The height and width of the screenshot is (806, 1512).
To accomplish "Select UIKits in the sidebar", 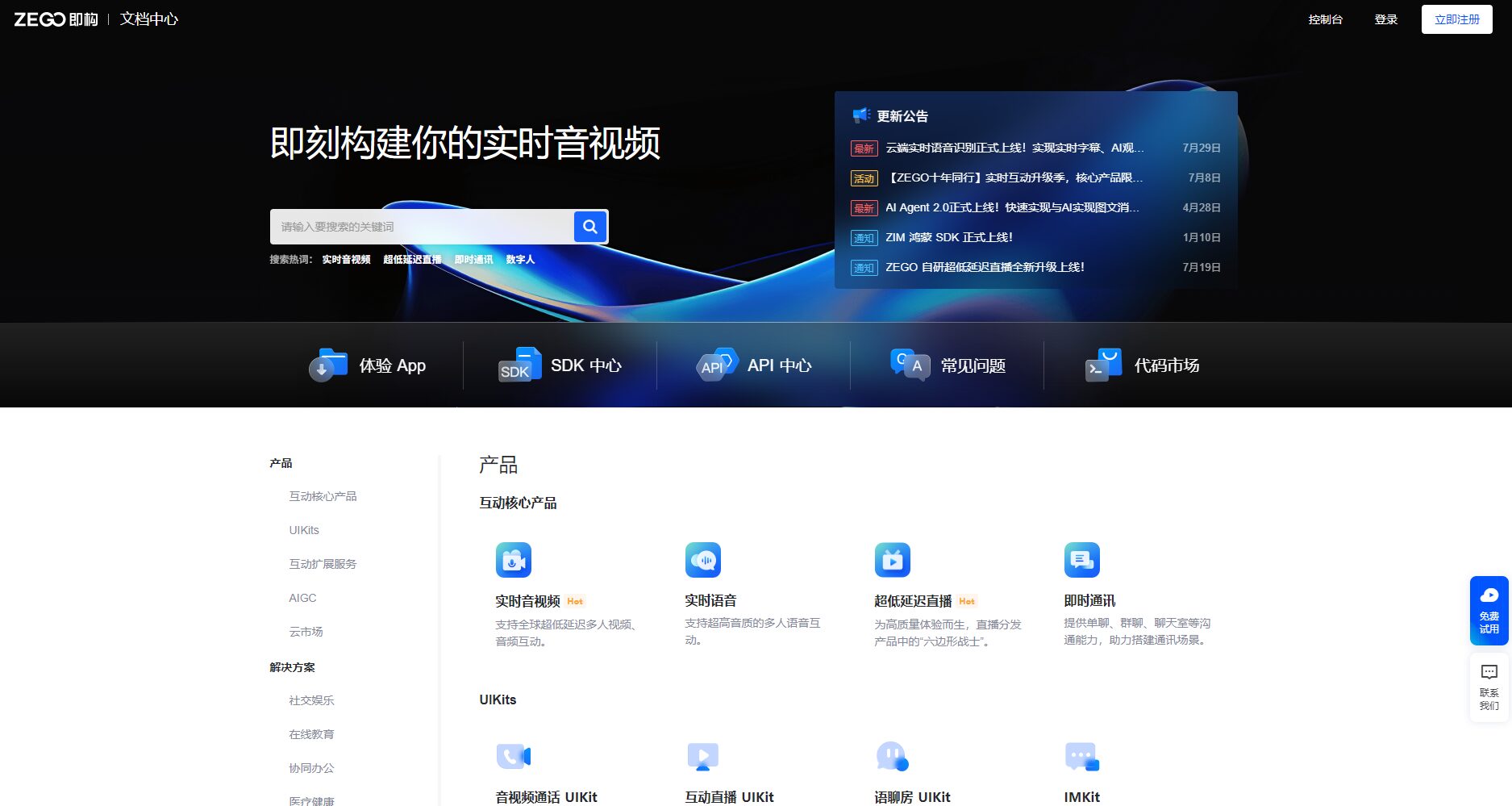I will click(304, 530).
